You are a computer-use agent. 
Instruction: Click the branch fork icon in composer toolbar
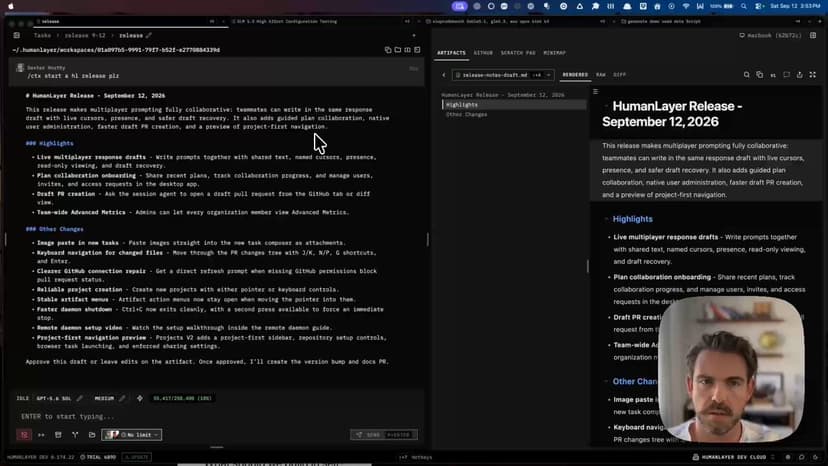pos(75,435)
